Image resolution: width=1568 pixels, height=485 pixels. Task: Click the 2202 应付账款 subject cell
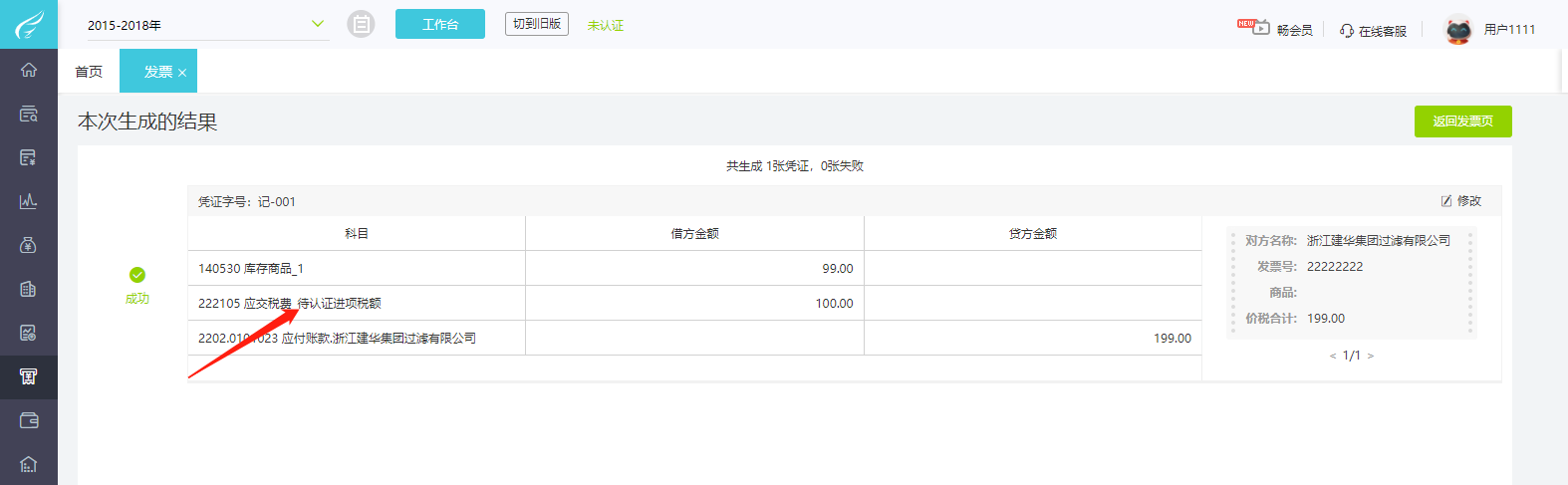[x=357, y=338]
